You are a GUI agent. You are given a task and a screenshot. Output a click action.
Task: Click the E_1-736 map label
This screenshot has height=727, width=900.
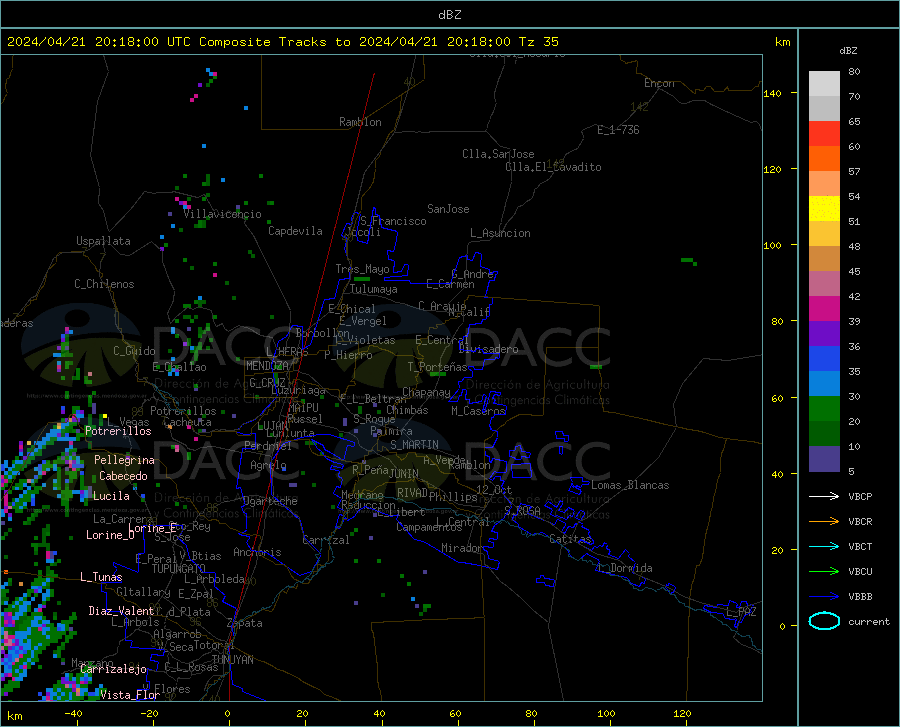(x=618, y=130)
